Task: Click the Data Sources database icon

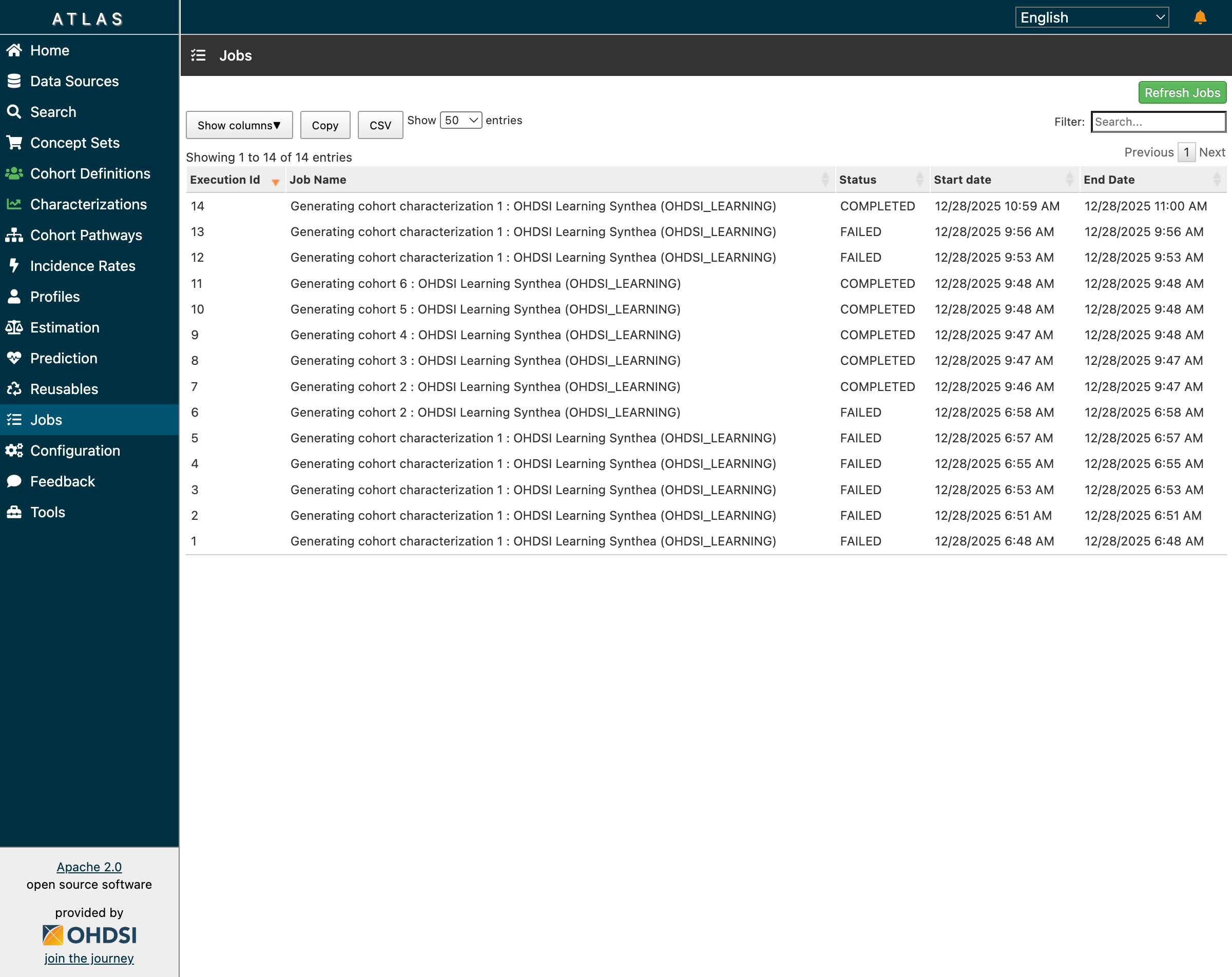Action: point(14,81)
